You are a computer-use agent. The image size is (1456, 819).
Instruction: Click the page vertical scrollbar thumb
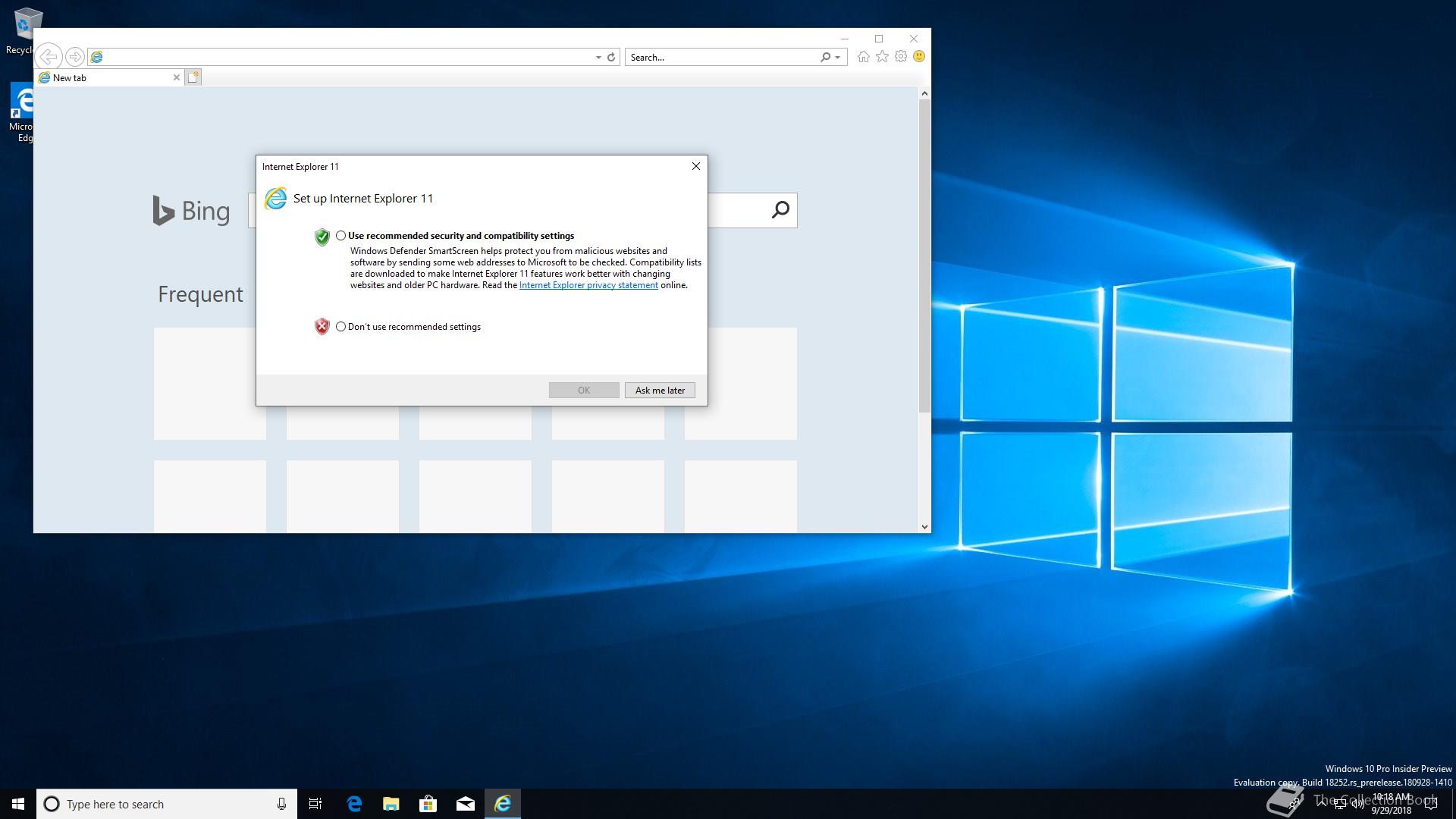[x=924, y=254]
